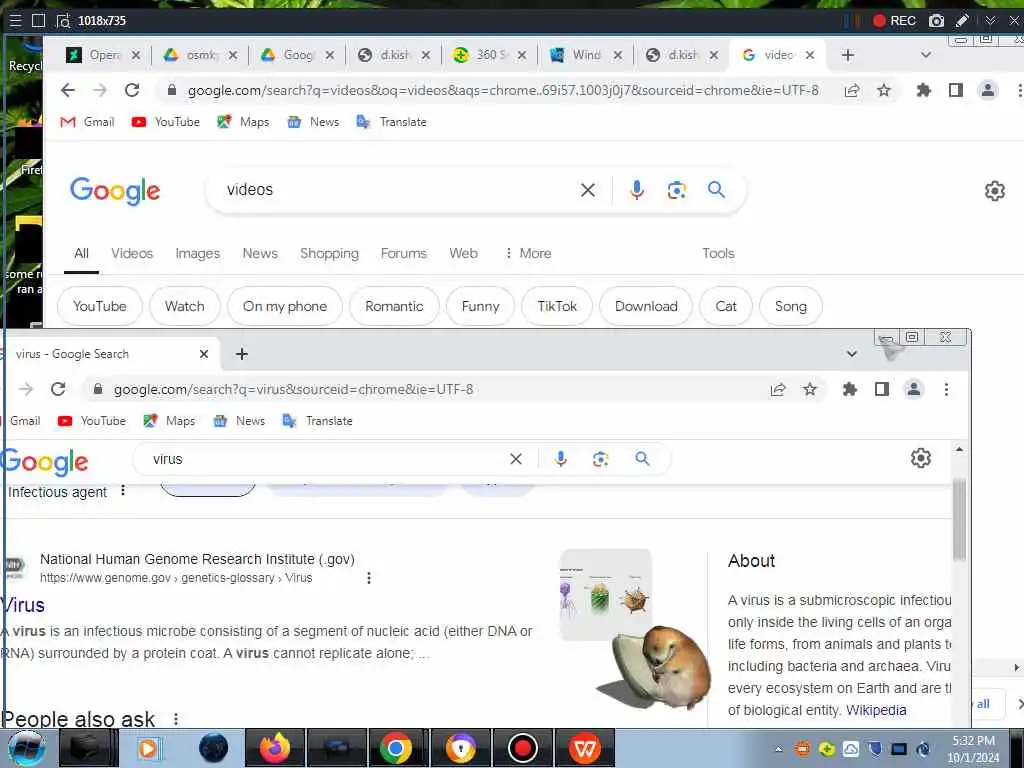Open options for Infectious agent panel
This screenshot has height=768, width=1024.
123,490
